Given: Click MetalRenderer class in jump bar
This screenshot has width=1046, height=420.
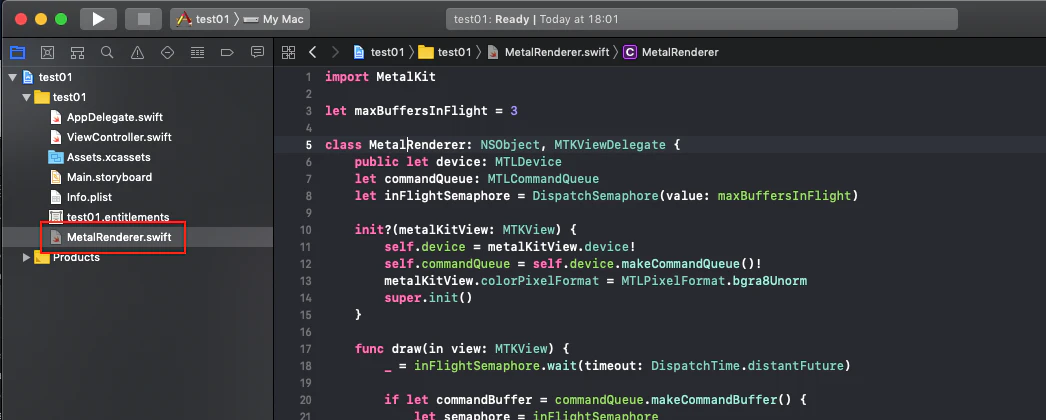Looking at the screenshot, I should coord(671,52).
